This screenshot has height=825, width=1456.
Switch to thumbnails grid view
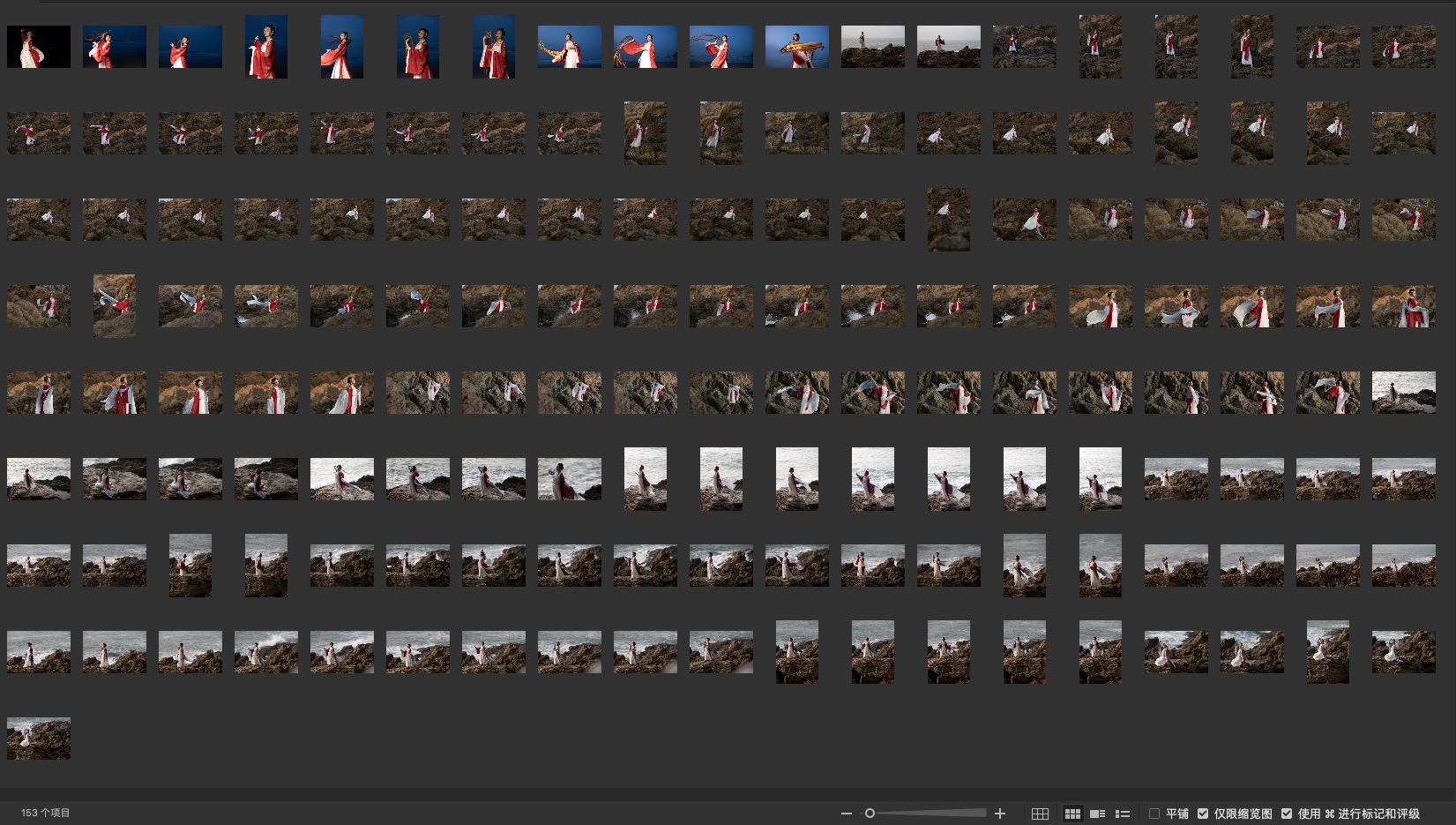click(x=1072, y=814)
